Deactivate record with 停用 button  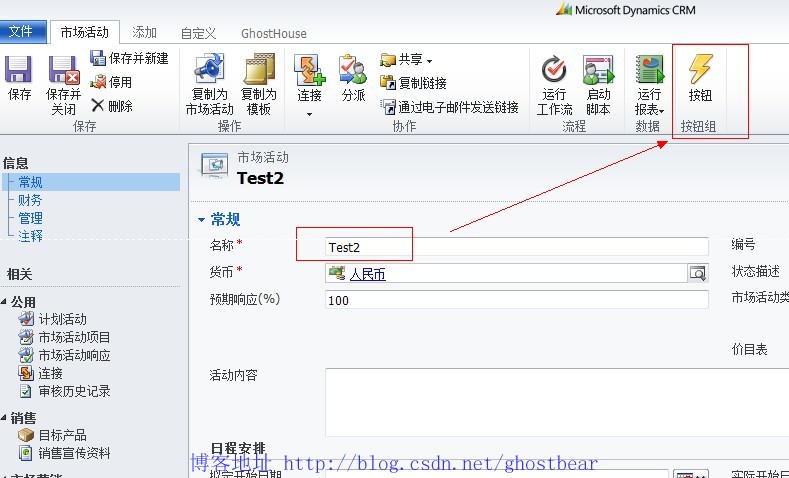click(x=111, y=82)
